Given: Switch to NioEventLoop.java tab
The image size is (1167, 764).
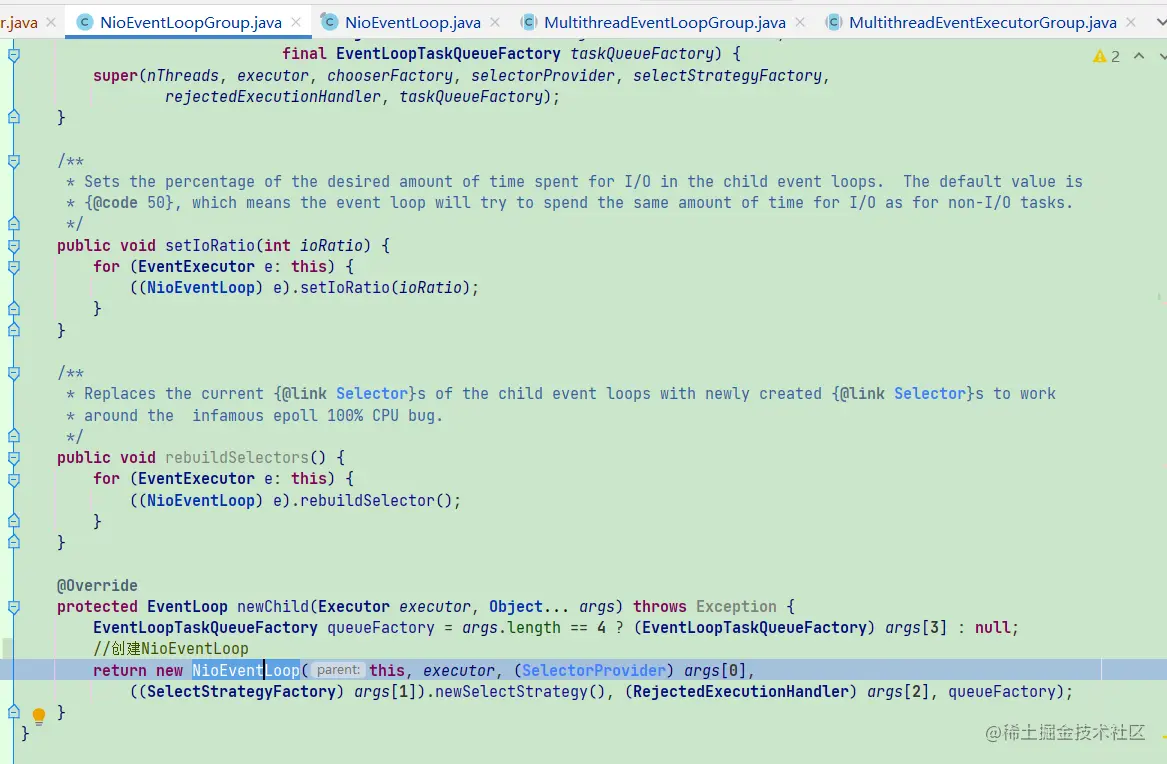Looking at the screenshot, I should pyautogui.click(x=412, y=22).
